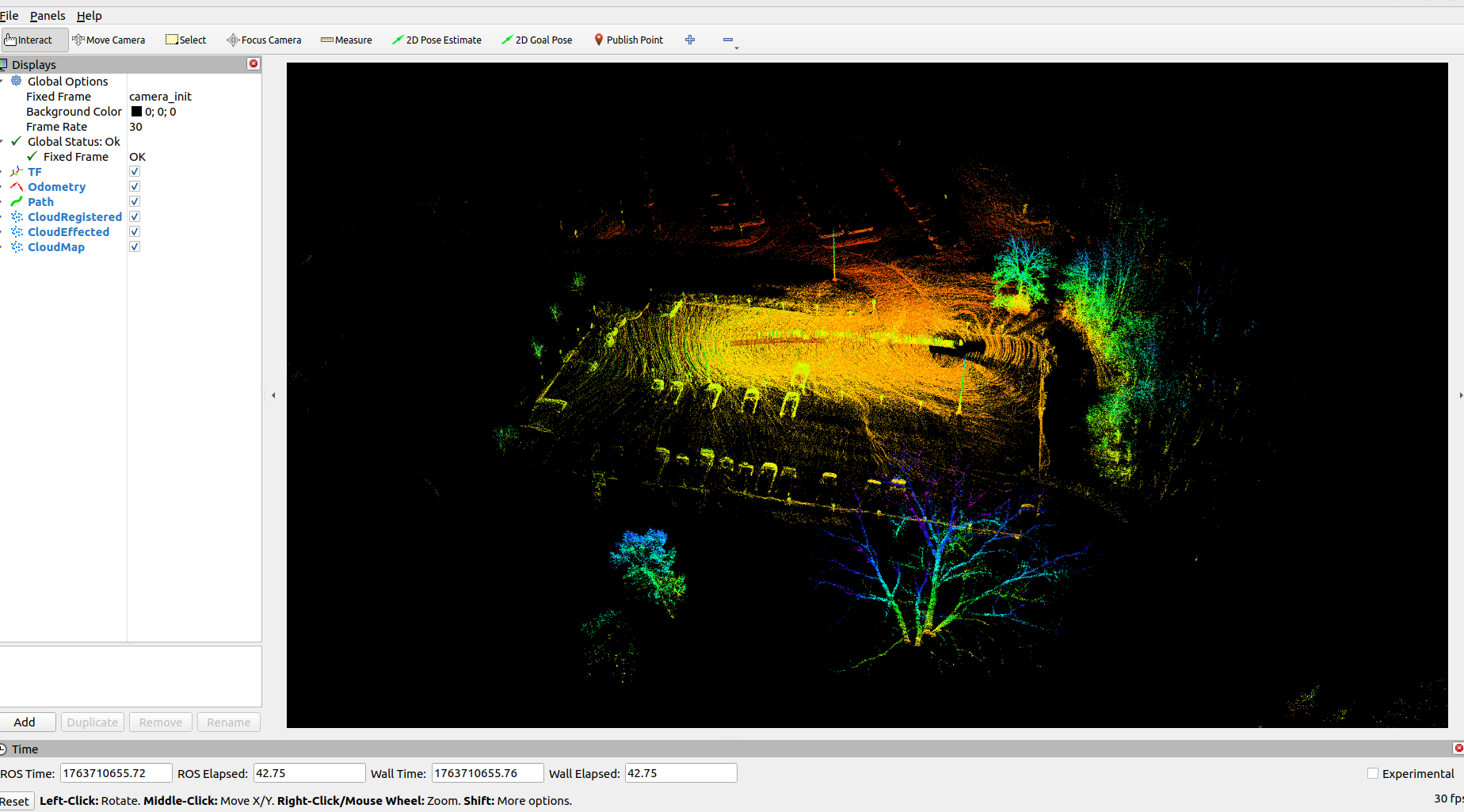The width and height of the screenshot is (1464, 812).
Task: Uncheck the CloudEffected display checkbox
Action: tap(135, 231)
